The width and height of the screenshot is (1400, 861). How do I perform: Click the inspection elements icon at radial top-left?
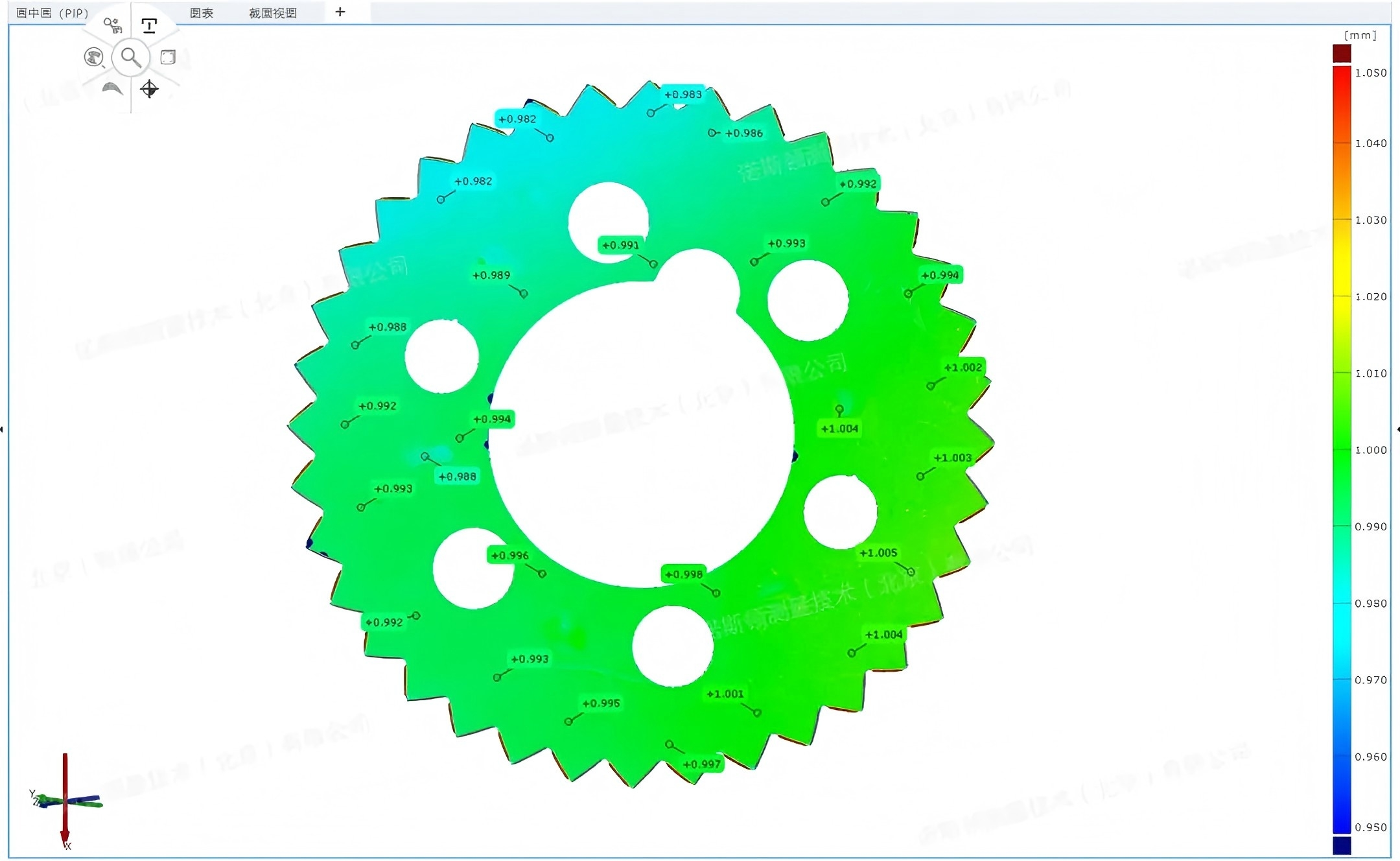[x=113, y=26]
